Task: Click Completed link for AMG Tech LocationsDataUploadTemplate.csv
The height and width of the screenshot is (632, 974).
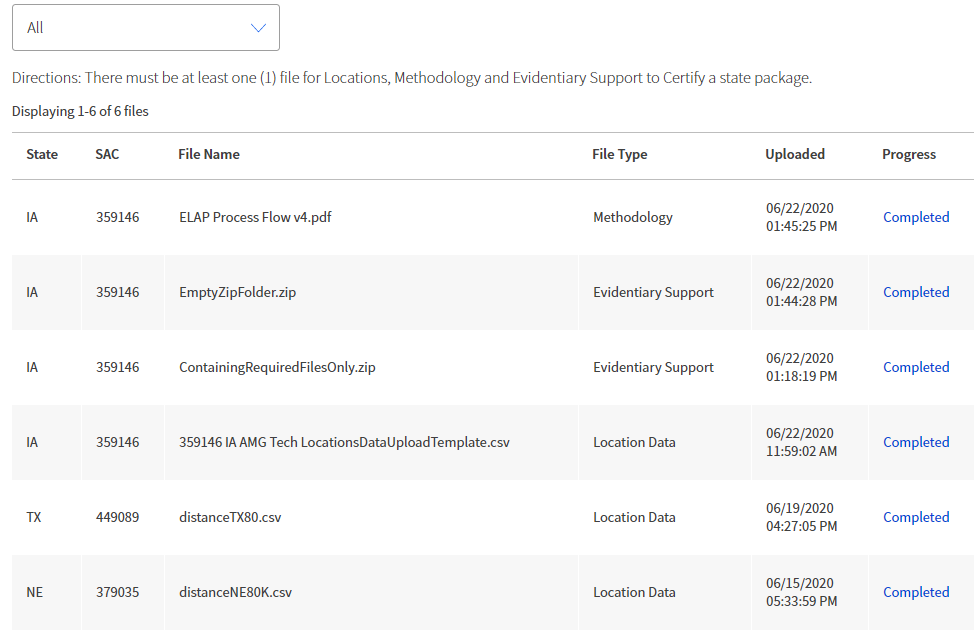Action: [915, 442]
